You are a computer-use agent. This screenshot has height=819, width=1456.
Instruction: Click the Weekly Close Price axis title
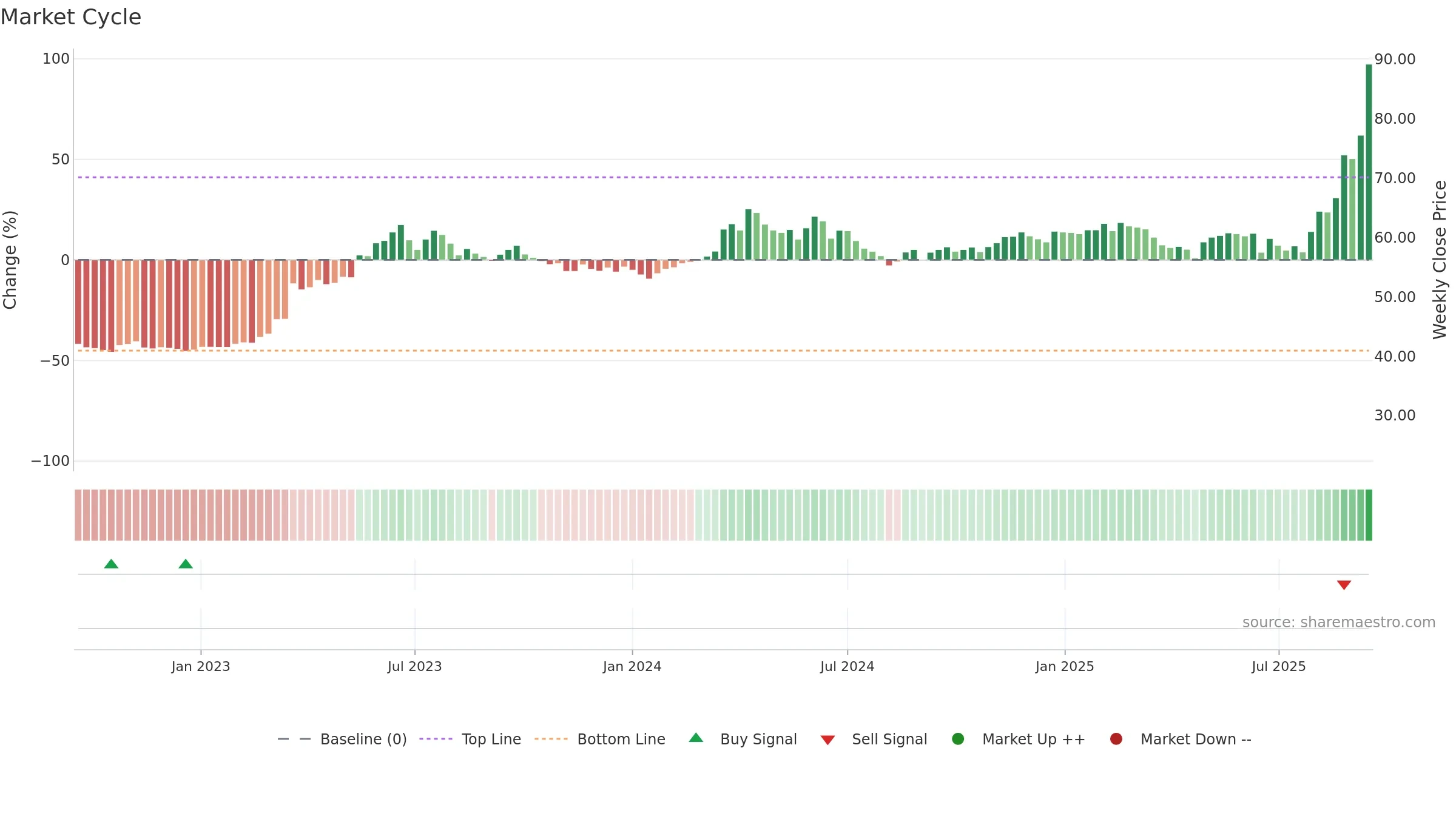click(x=1440, y=260)
